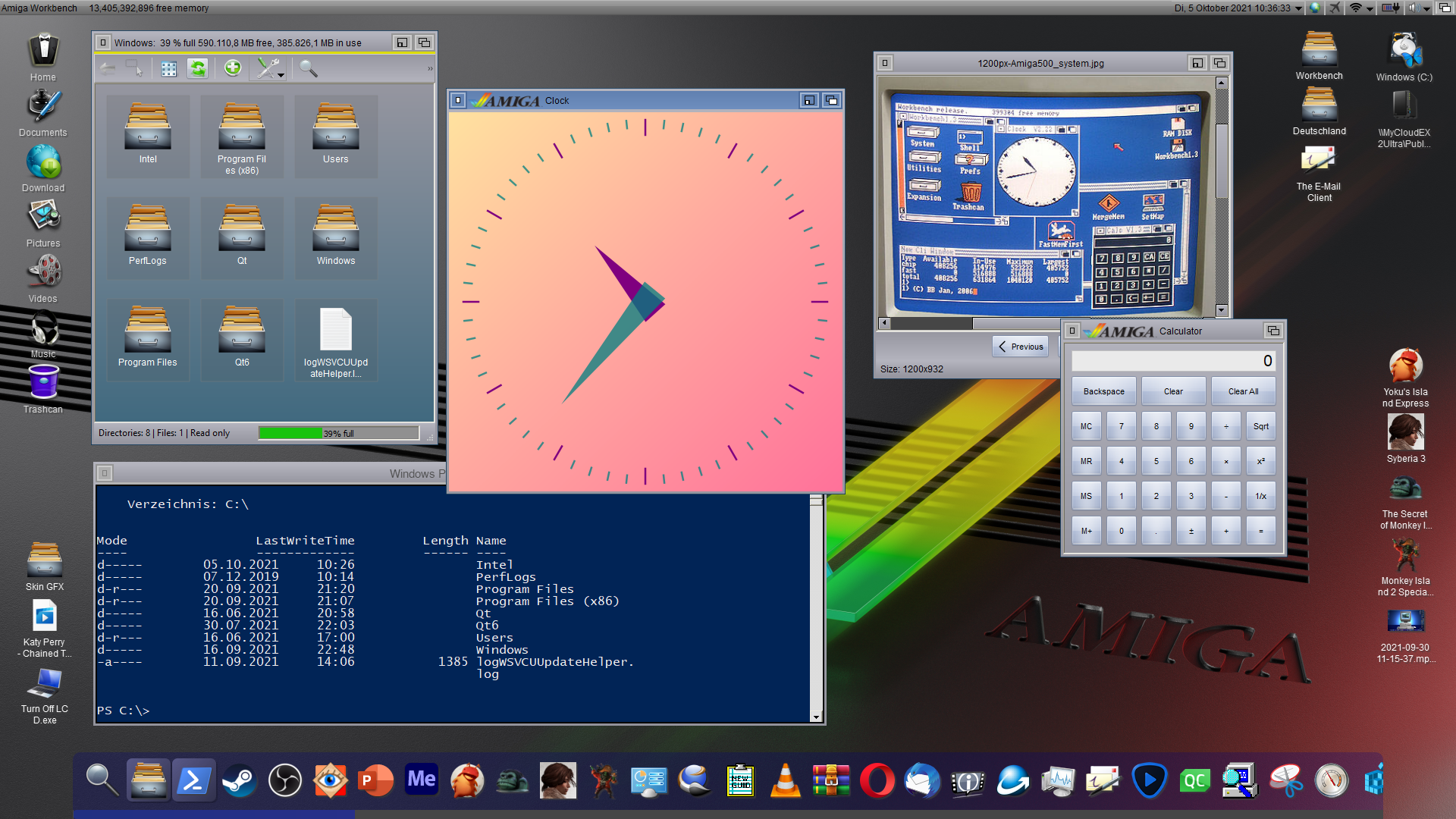Click the battery power icon in top bar

click(x=1391, y=8)
